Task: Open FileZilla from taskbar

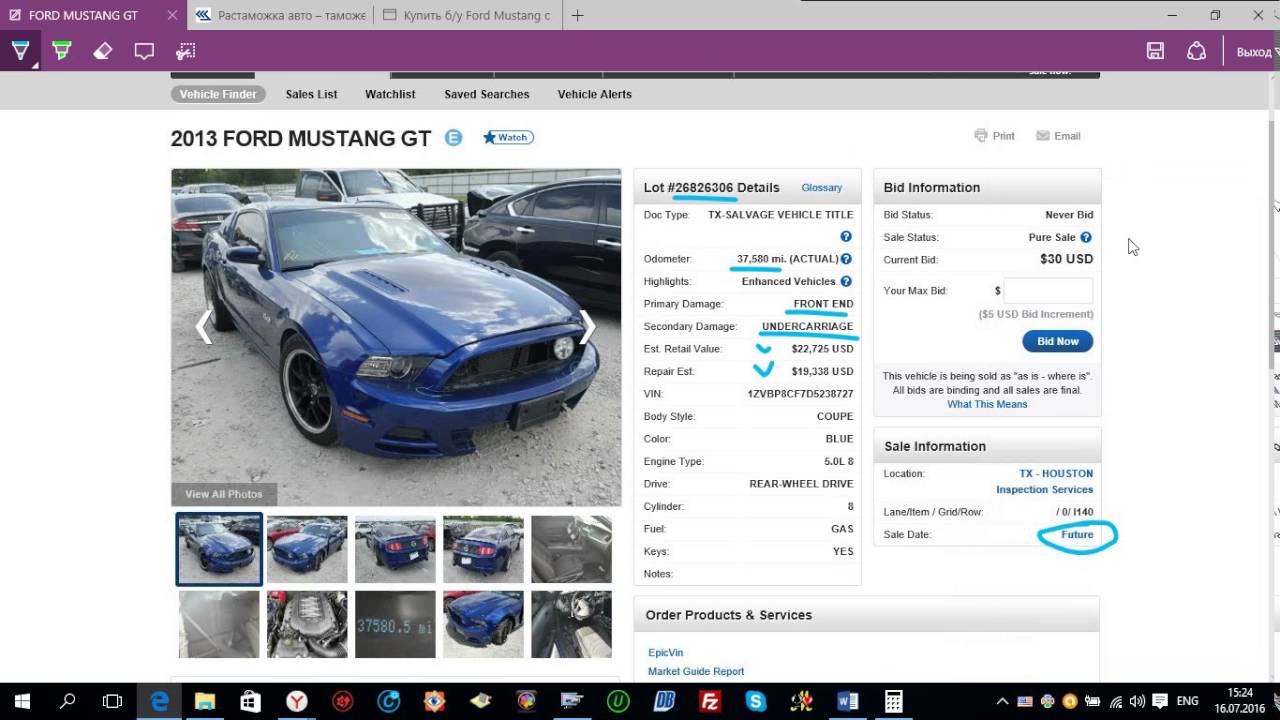Action: [710, 701]
